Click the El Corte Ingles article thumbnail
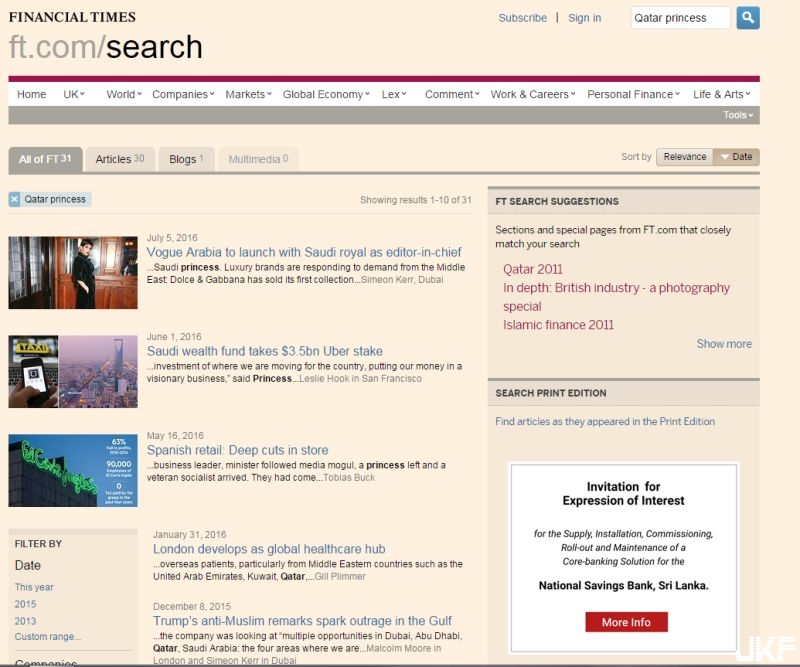The height and width of the screenshot is (667, 800). 73,471
